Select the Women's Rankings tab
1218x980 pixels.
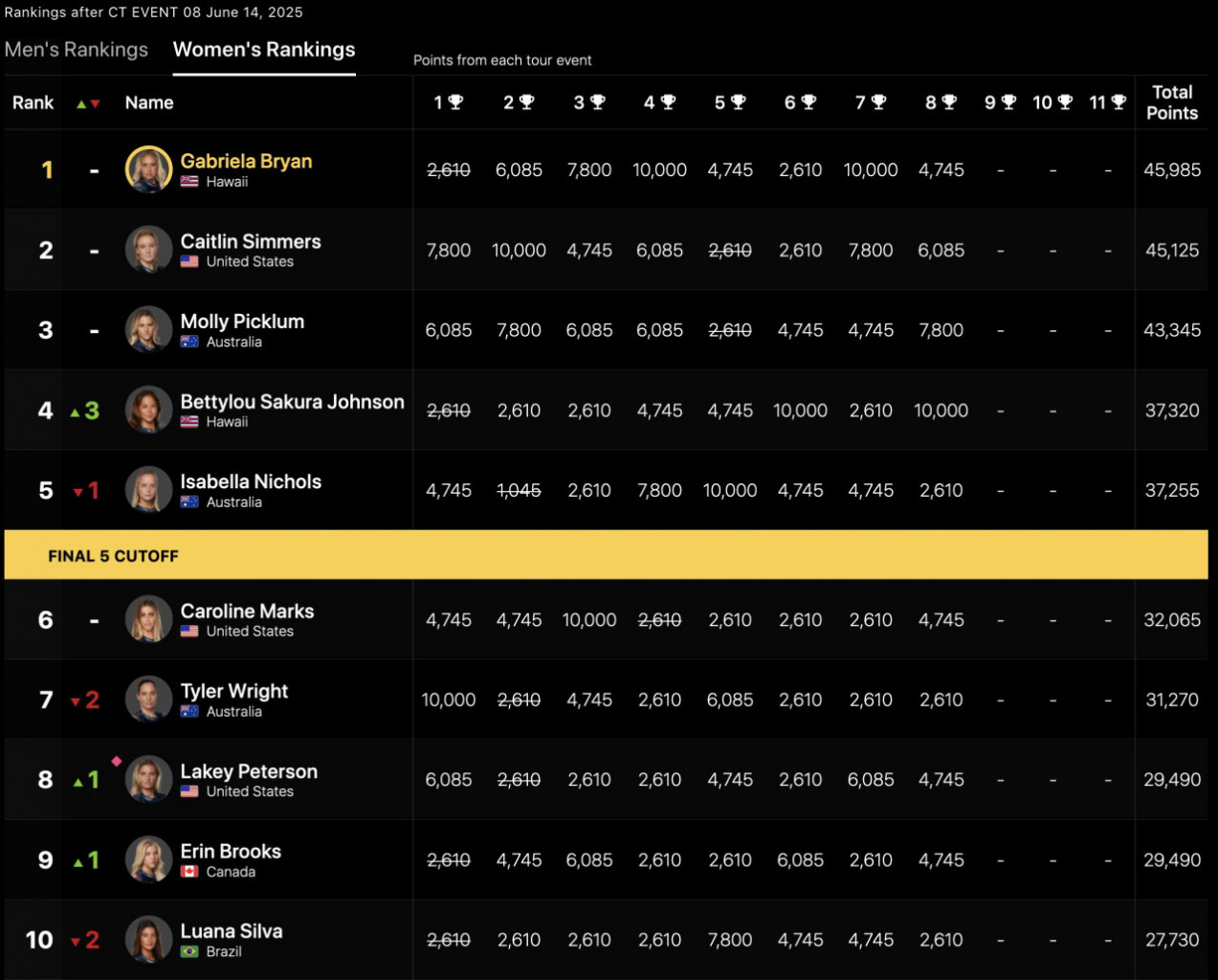(264, 50)
